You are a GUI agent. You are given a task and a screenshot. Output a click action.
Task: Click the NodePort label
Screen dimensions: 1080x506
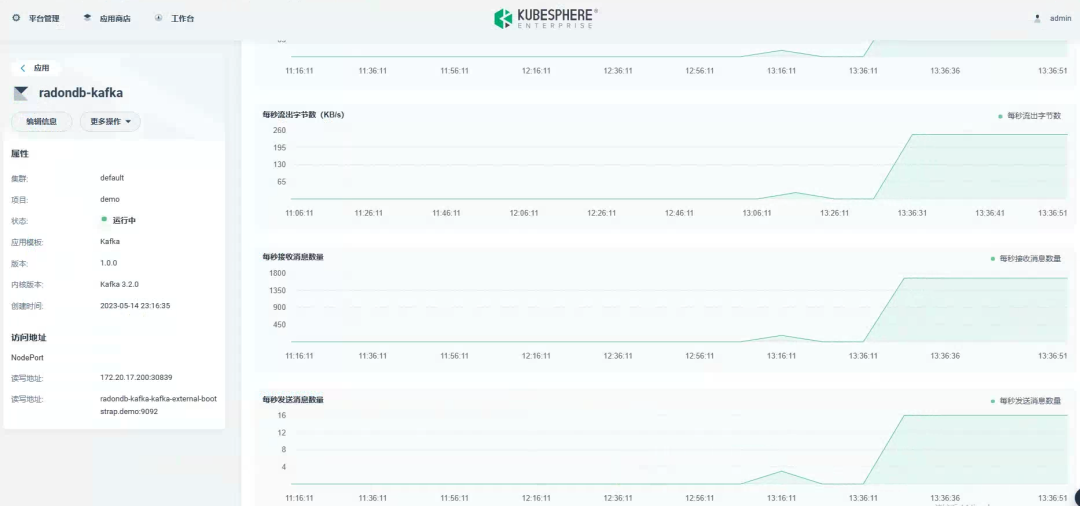28,358
